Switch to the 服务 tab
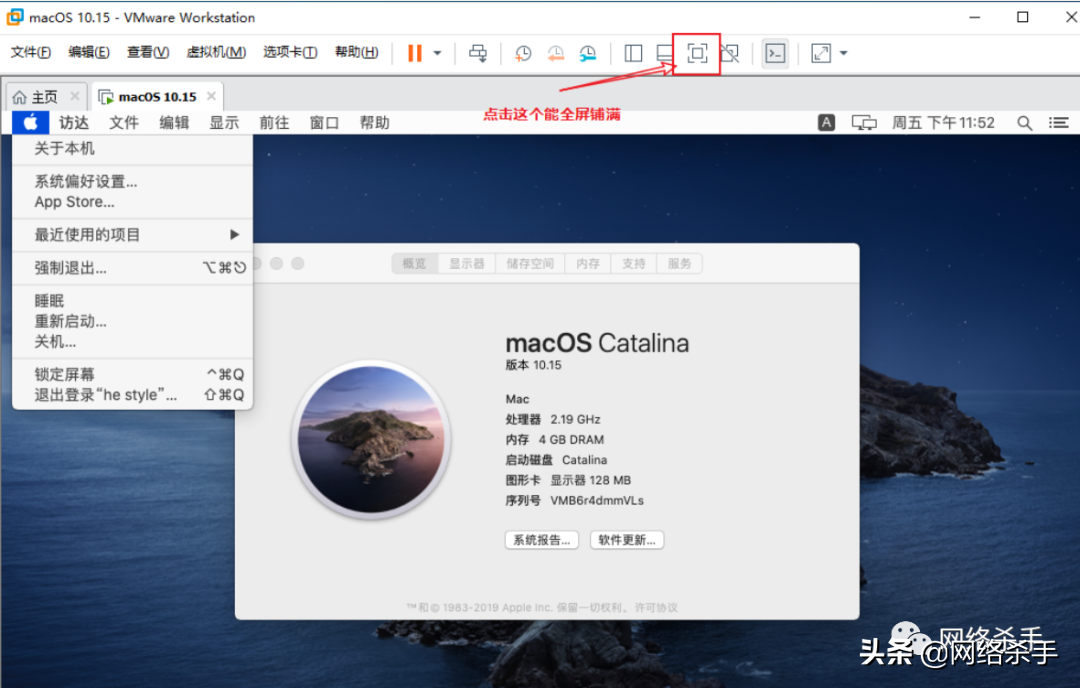The image size is (1080, 688). tap(679, 263)
